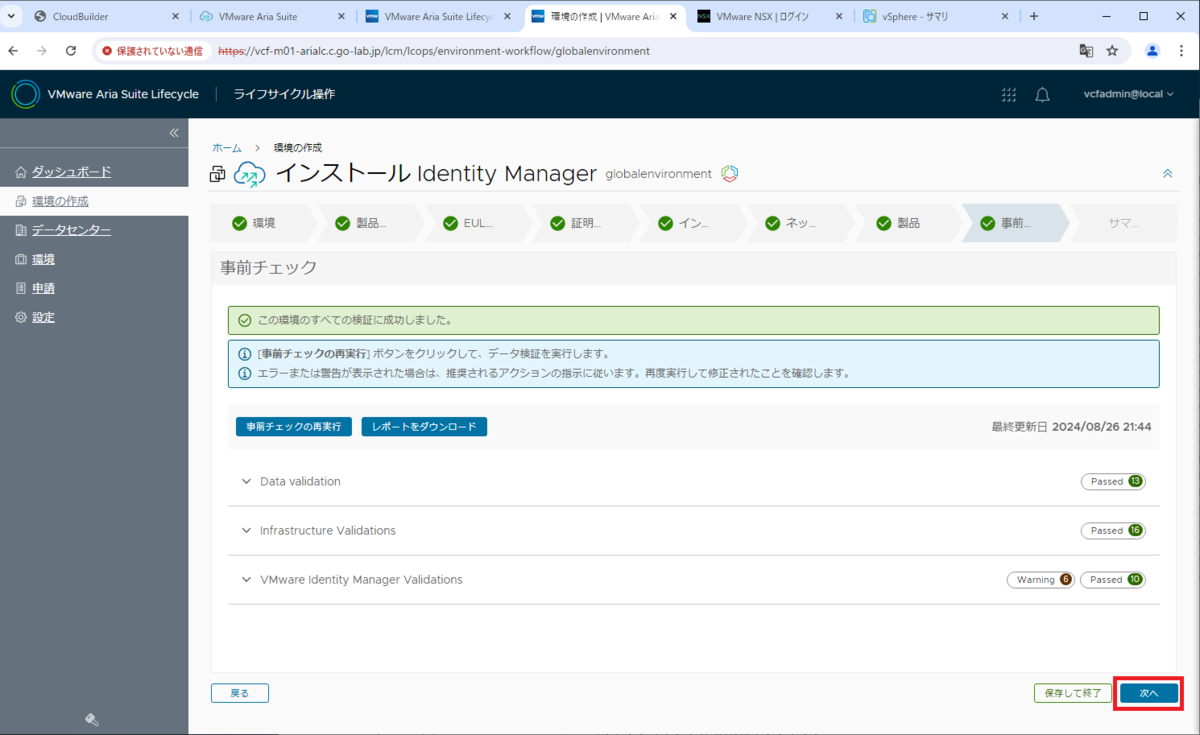Screen dimensions: 1200x735
Task: Close the CloudBuilder browser tab
Action: tap(175, 16)
